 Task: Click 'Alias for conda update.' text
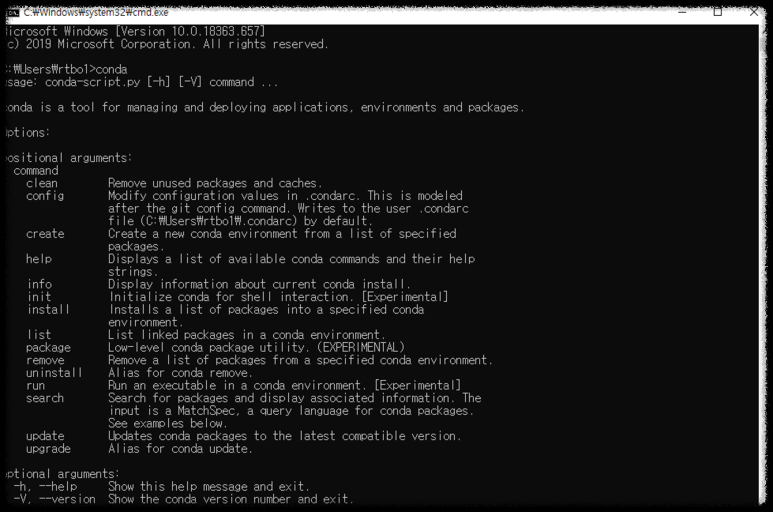pyautogui.click(x=180, y=449)
